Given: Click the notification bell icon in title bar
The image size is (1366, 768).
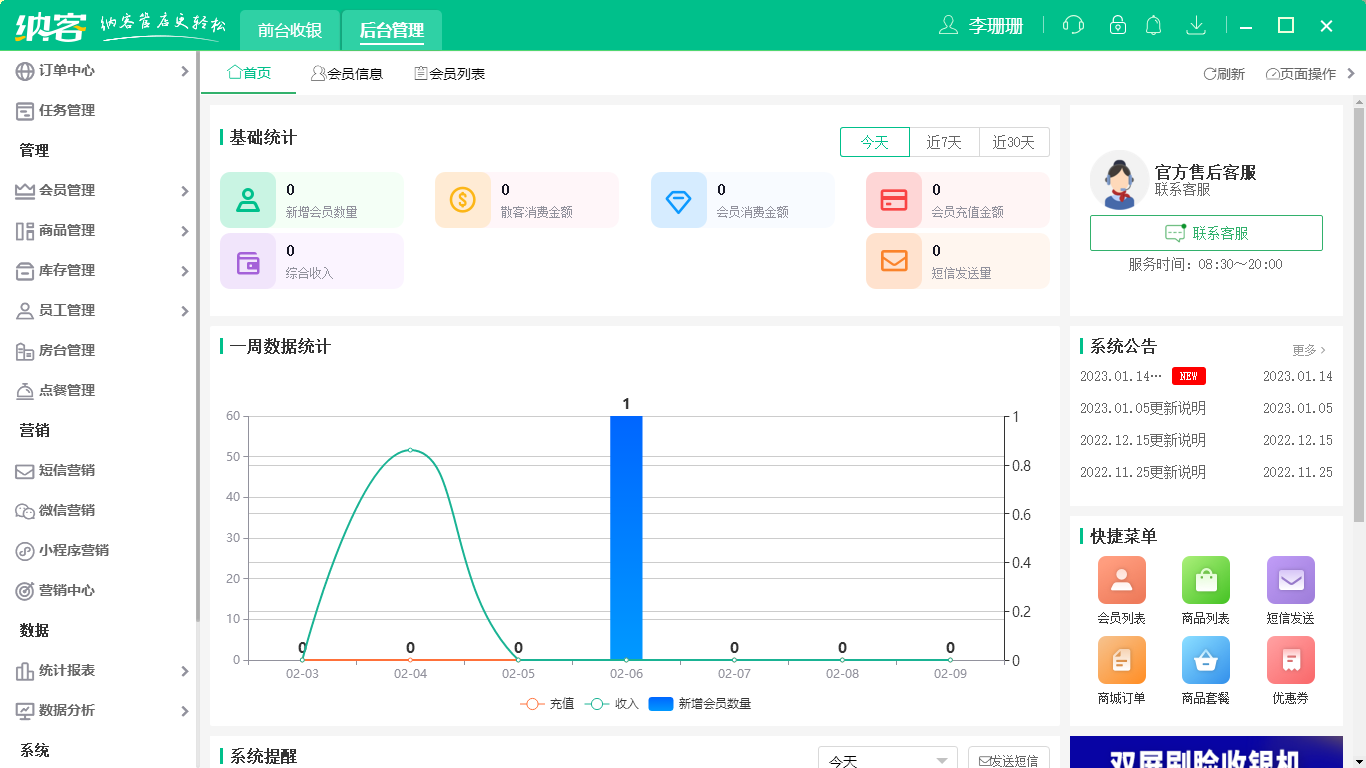Looking at the screenshot, I should (x=1153, y=24).
